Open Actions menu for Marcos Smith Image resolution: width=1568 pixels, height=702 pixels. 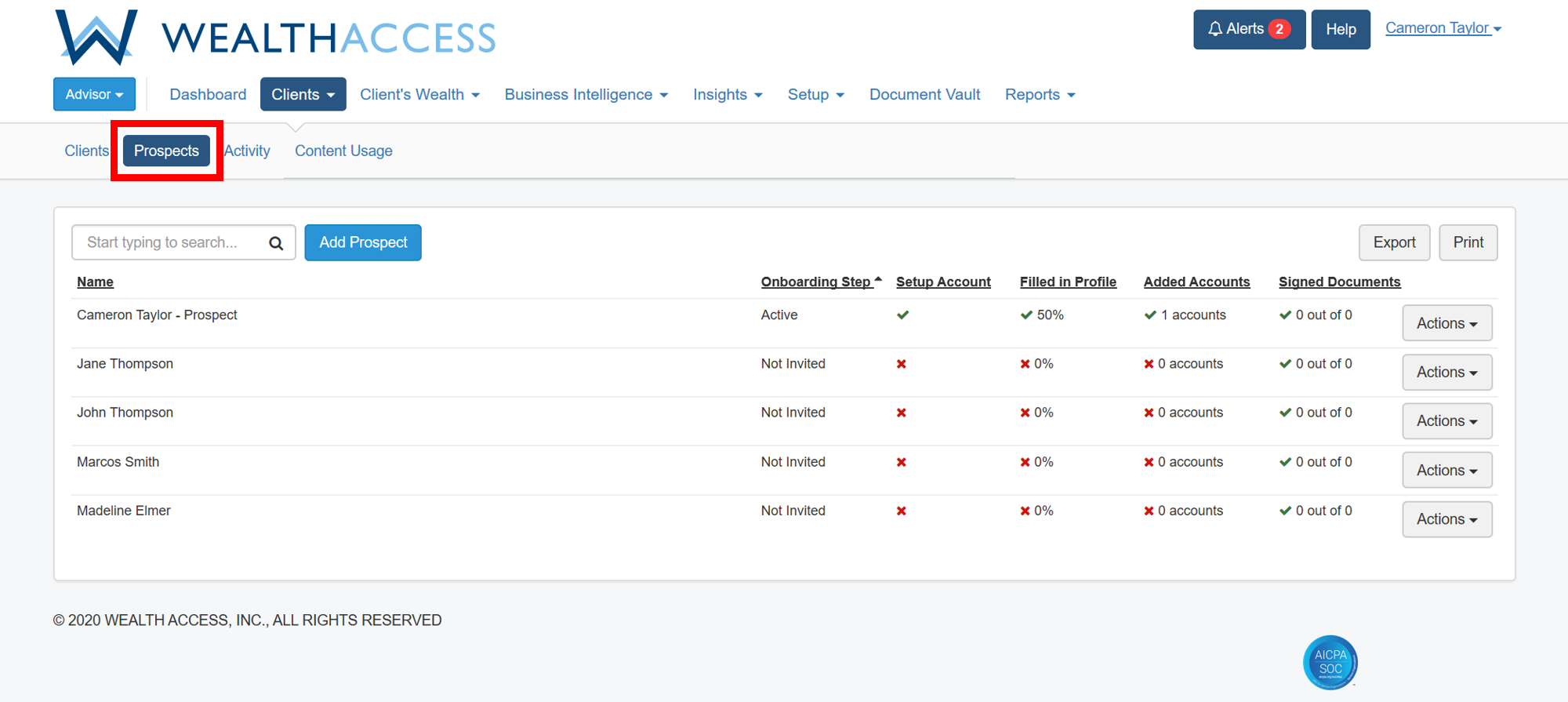(x=1446, y=470)
